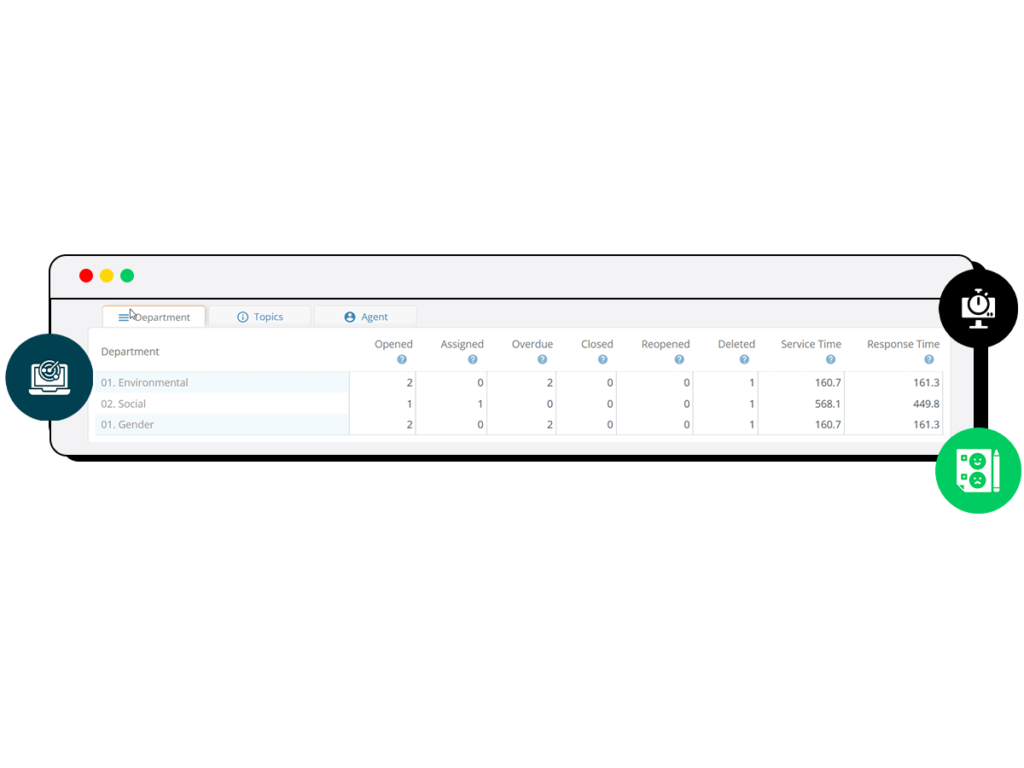Viewport: 1024px width, 768px height.
Task: Click the yellow minimize window dot
Action: click(x=106, y=276)
